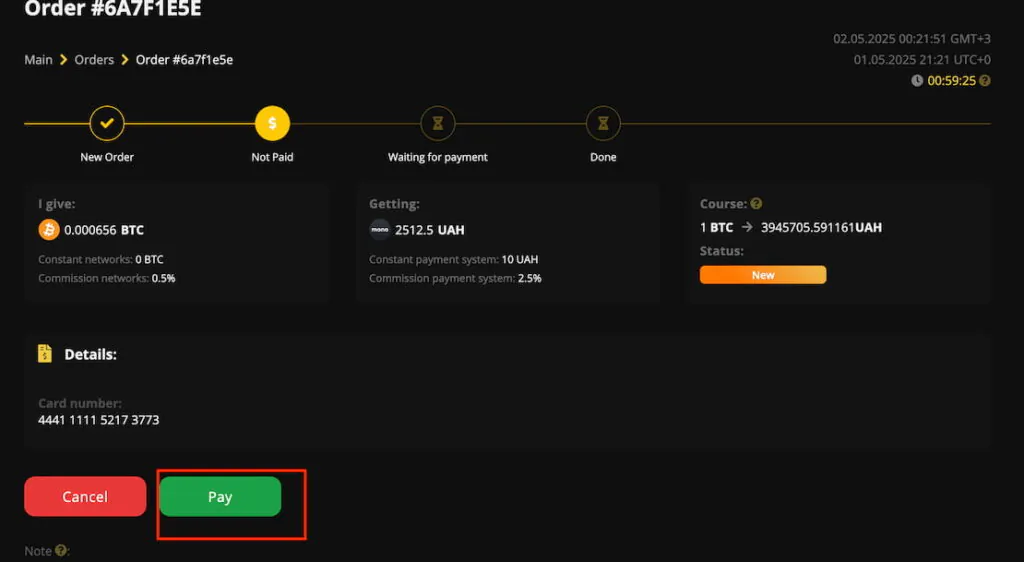Click the Bitcoin coin icon

tap(49, 230)
